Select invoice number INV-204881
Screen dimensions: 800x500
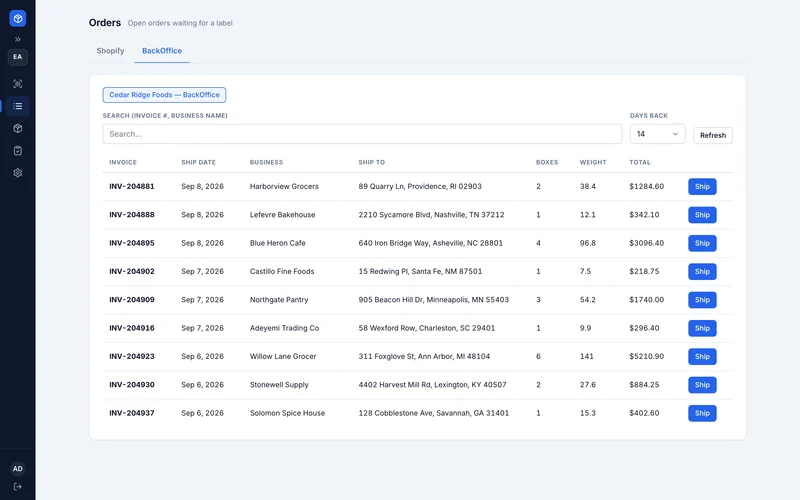point(132,186)
